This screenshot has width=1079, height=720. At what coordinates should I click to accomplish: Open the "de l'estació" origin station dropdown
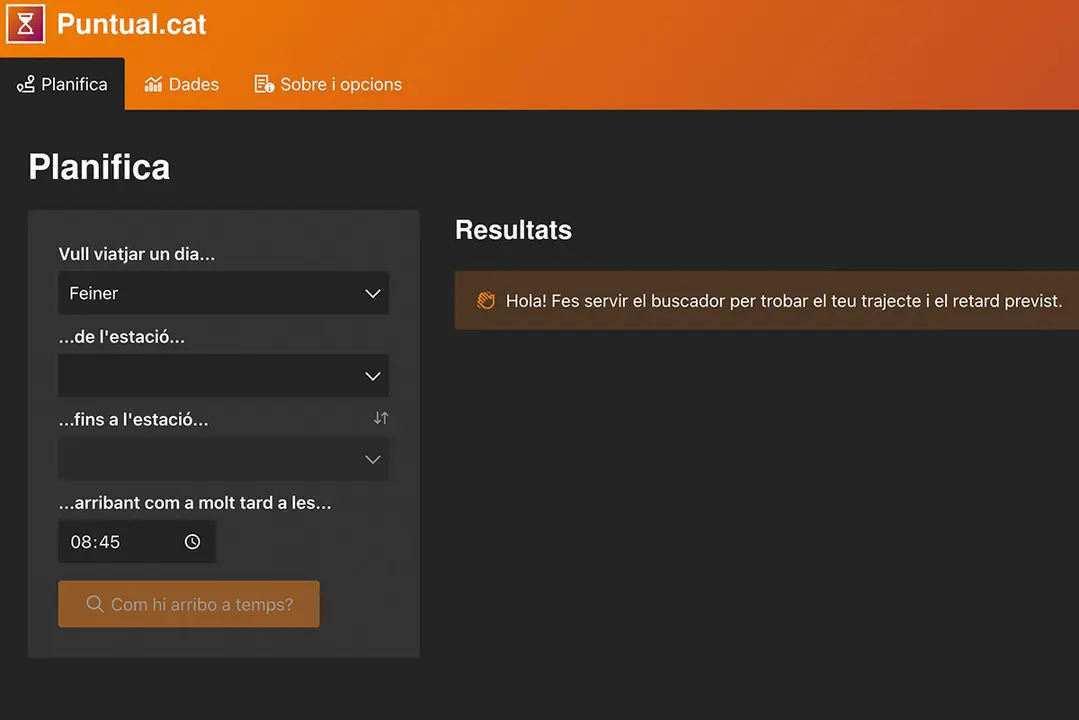223,376
